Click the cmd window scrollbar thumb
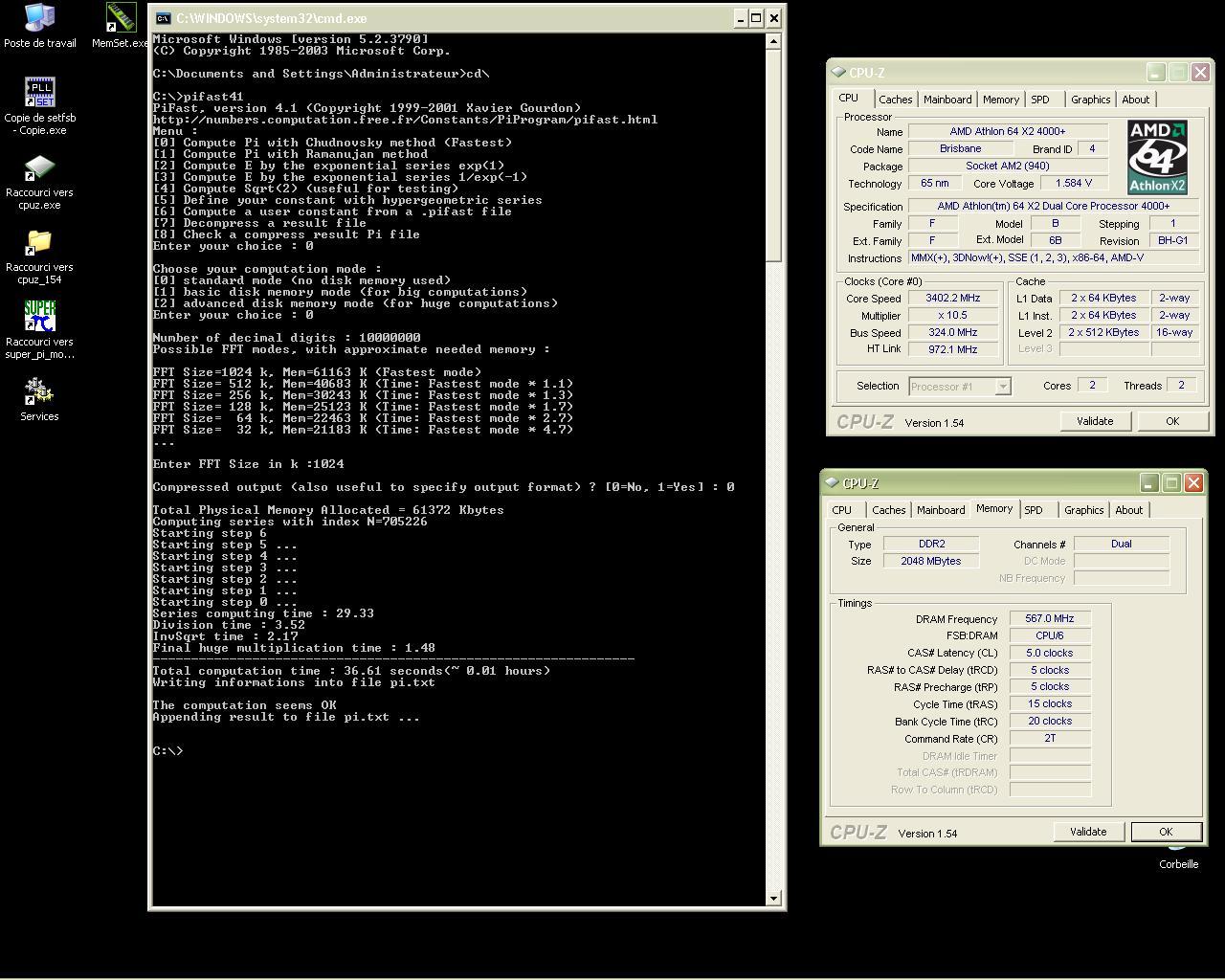The height and width of the screenshot is (980, 1225). [x=773, y=155]
